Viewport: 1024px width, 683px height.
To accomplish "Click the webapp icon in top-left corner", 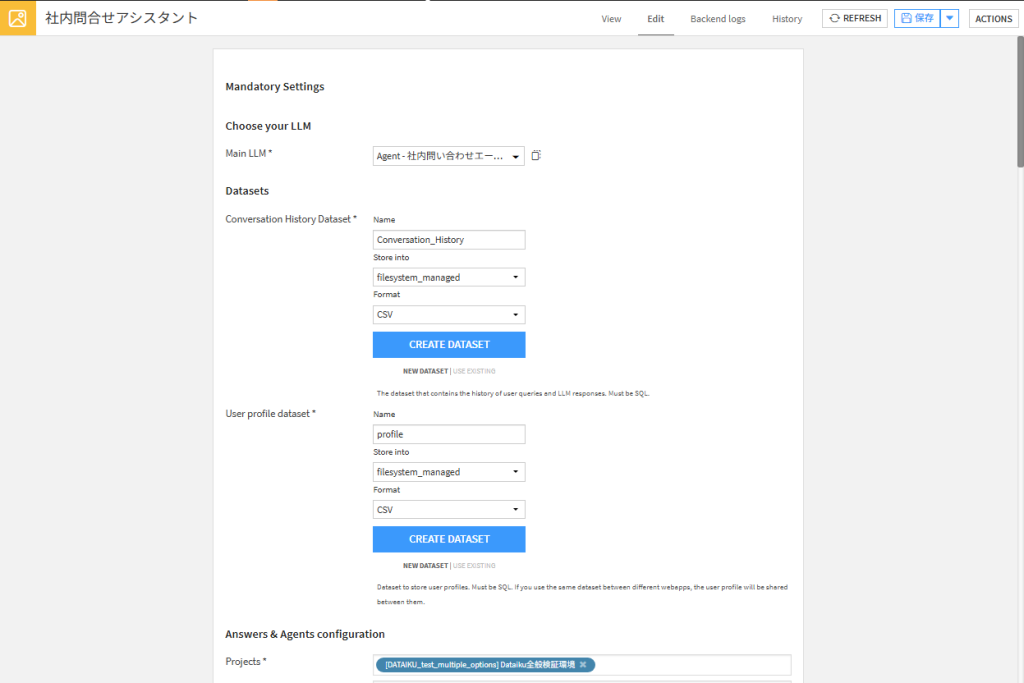I will pos(17,18).
